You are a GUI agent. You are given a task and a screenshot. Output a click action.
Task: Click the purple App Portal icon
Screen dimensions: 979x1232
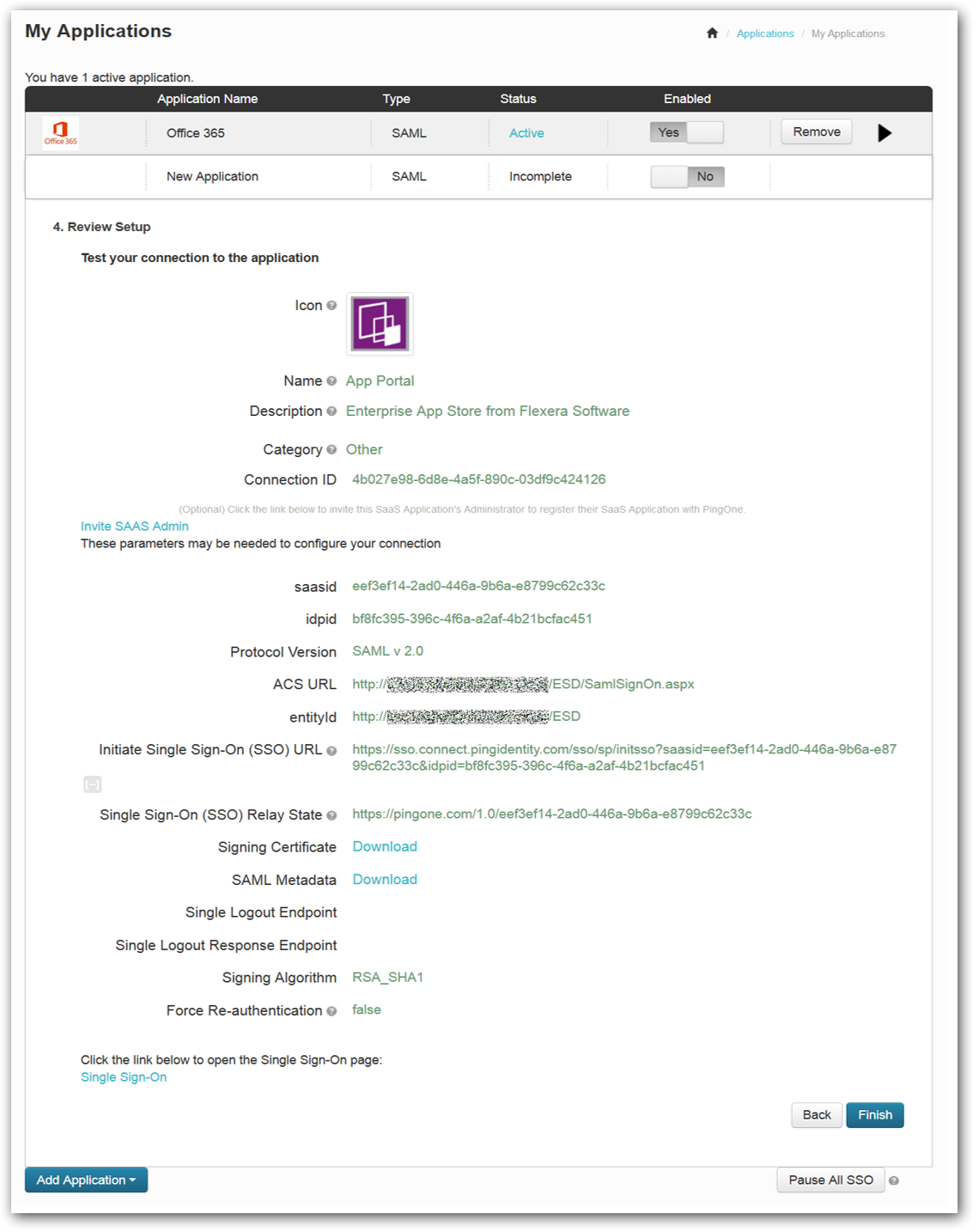(x=380, y=324)
